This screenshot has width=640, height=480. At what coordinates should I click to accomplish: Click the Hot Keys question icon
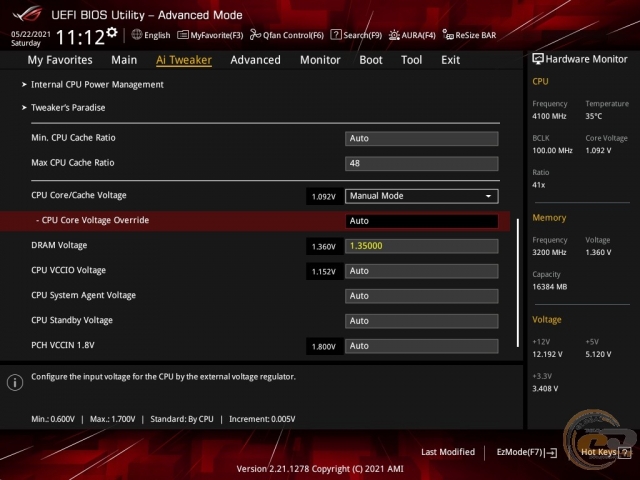pos(624,452)
